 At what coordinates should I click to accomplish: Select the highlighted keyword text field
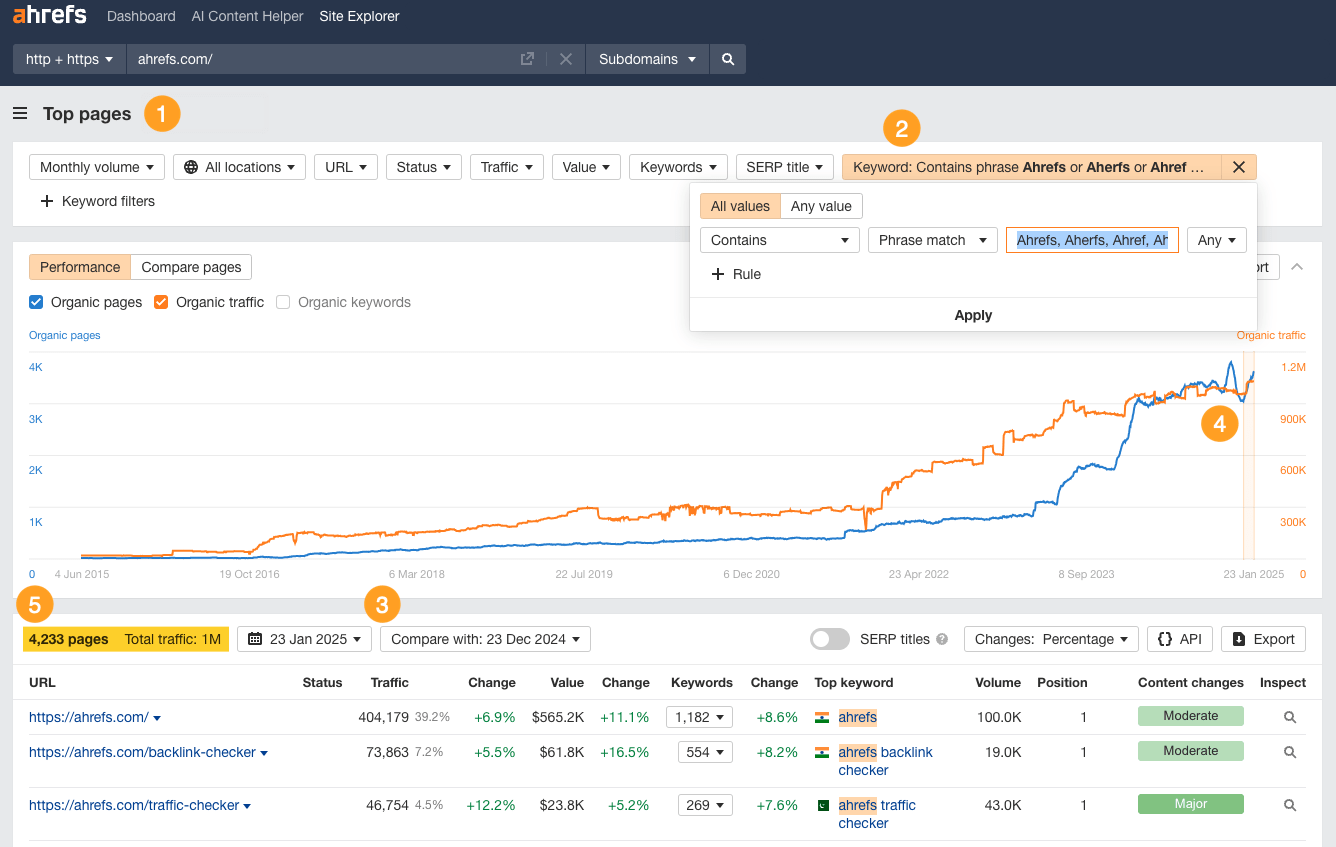[1091, 240]
